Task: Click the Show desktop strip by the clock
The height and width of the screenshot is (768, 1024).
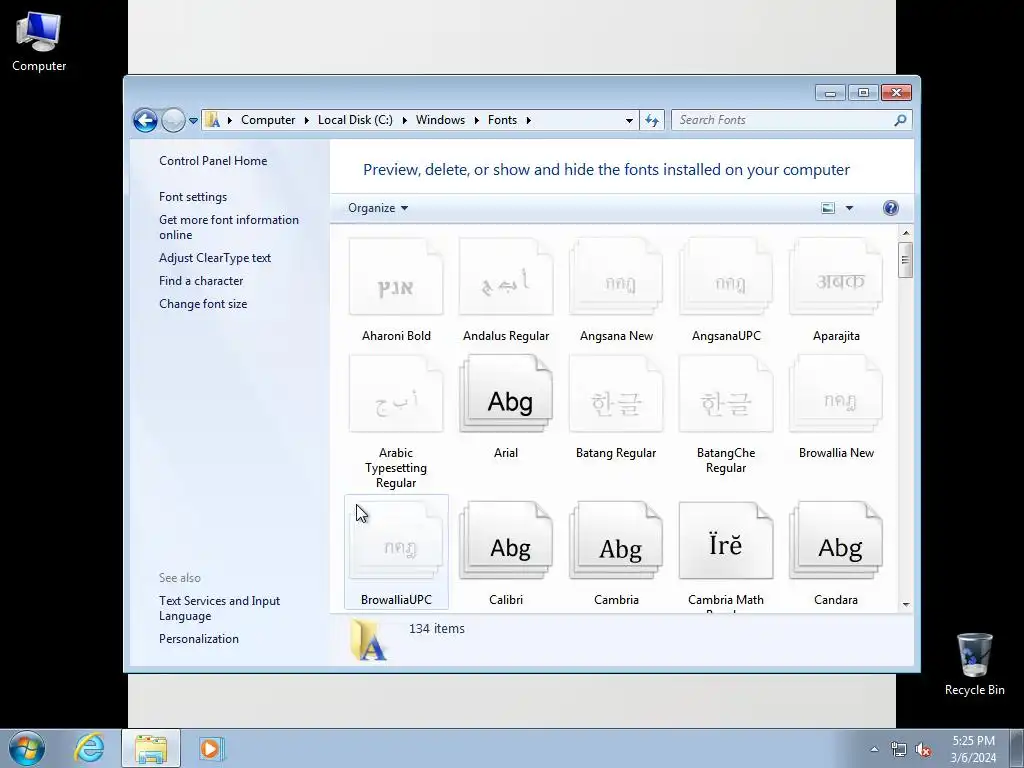Action: click(1017, 748)
